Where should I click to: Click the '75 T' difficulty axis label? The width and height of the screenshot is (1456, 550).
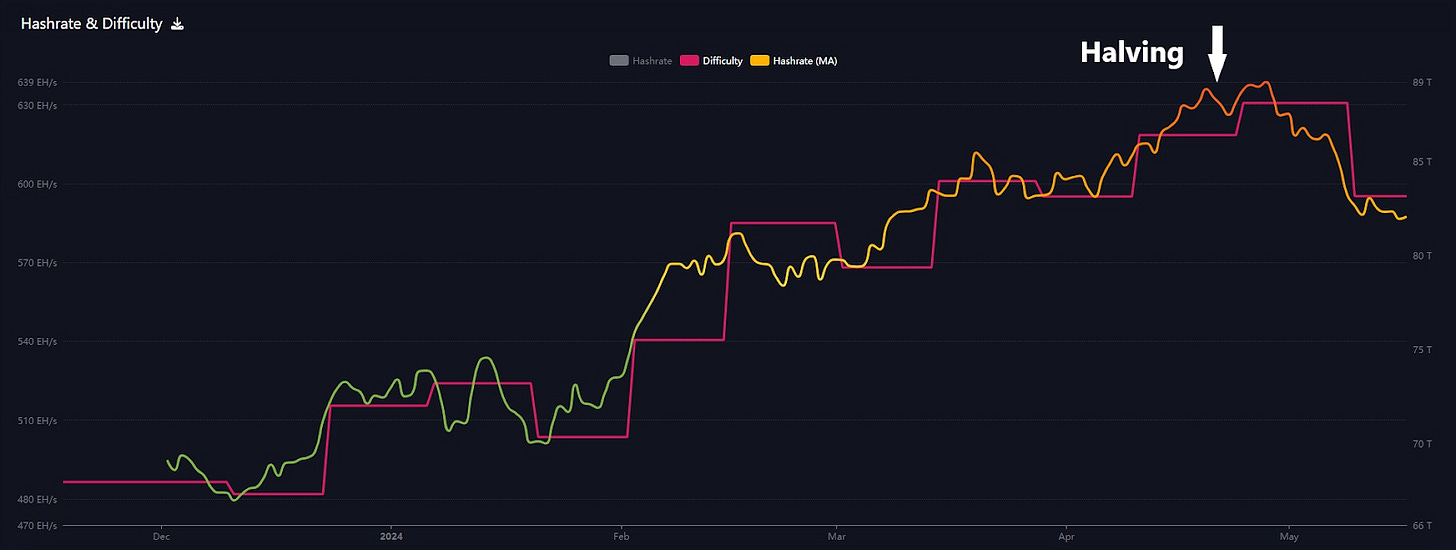[x=1422, y=350]
